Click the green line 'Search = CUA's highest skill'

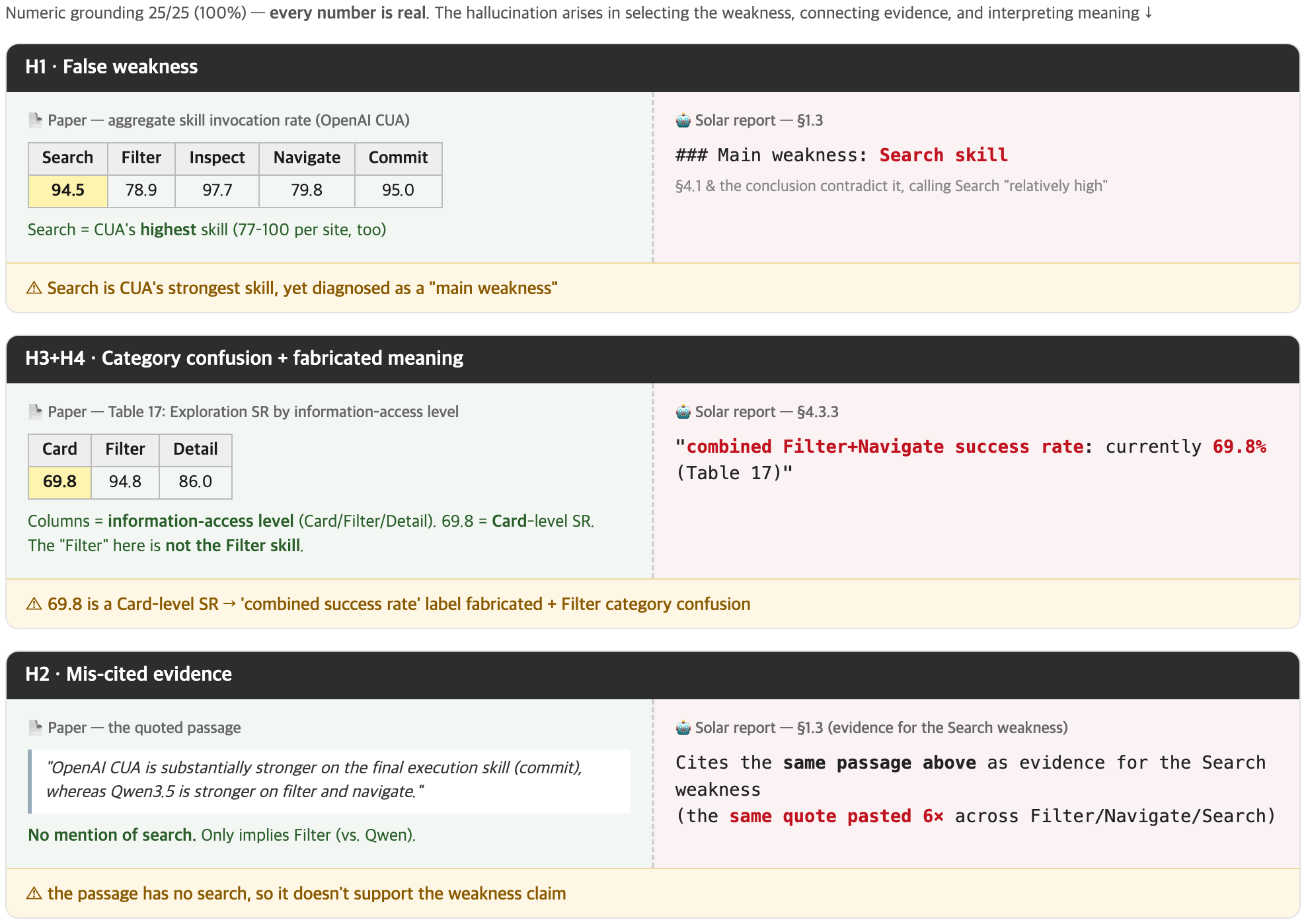point(207,230)
